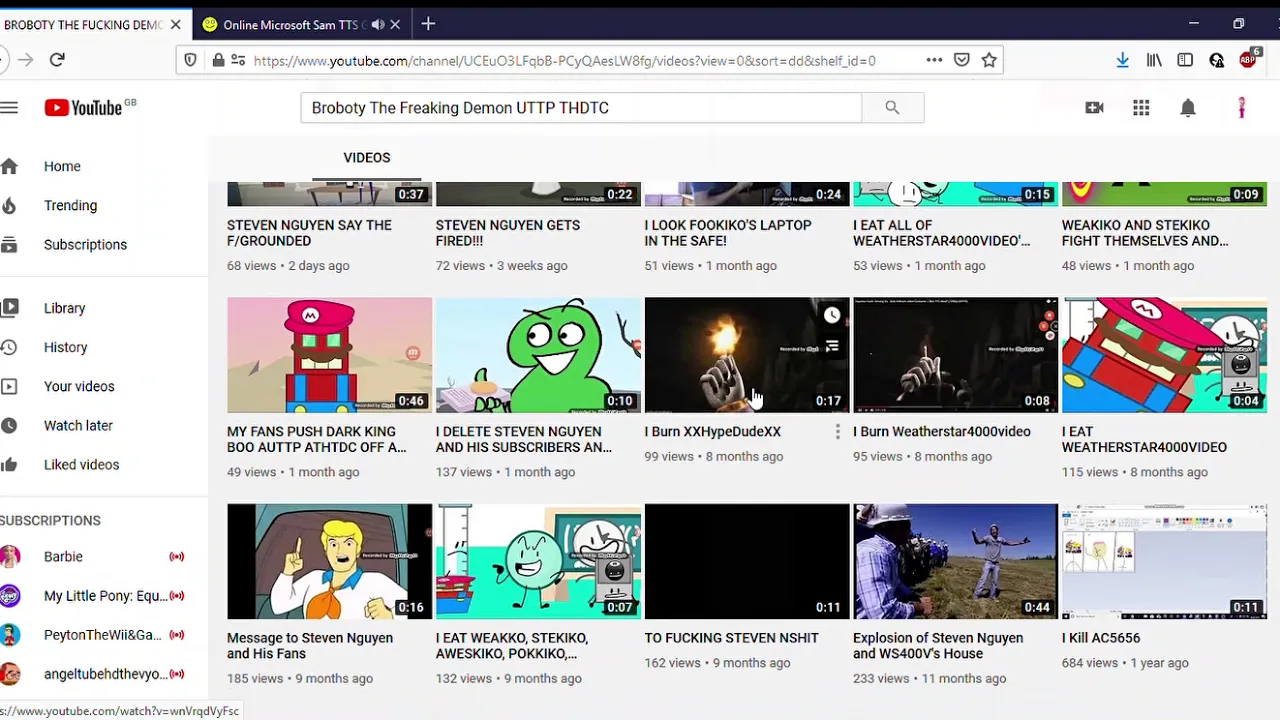Click the search magnifier button
Screen dimensions: 1280x720
tap(892, 108)
